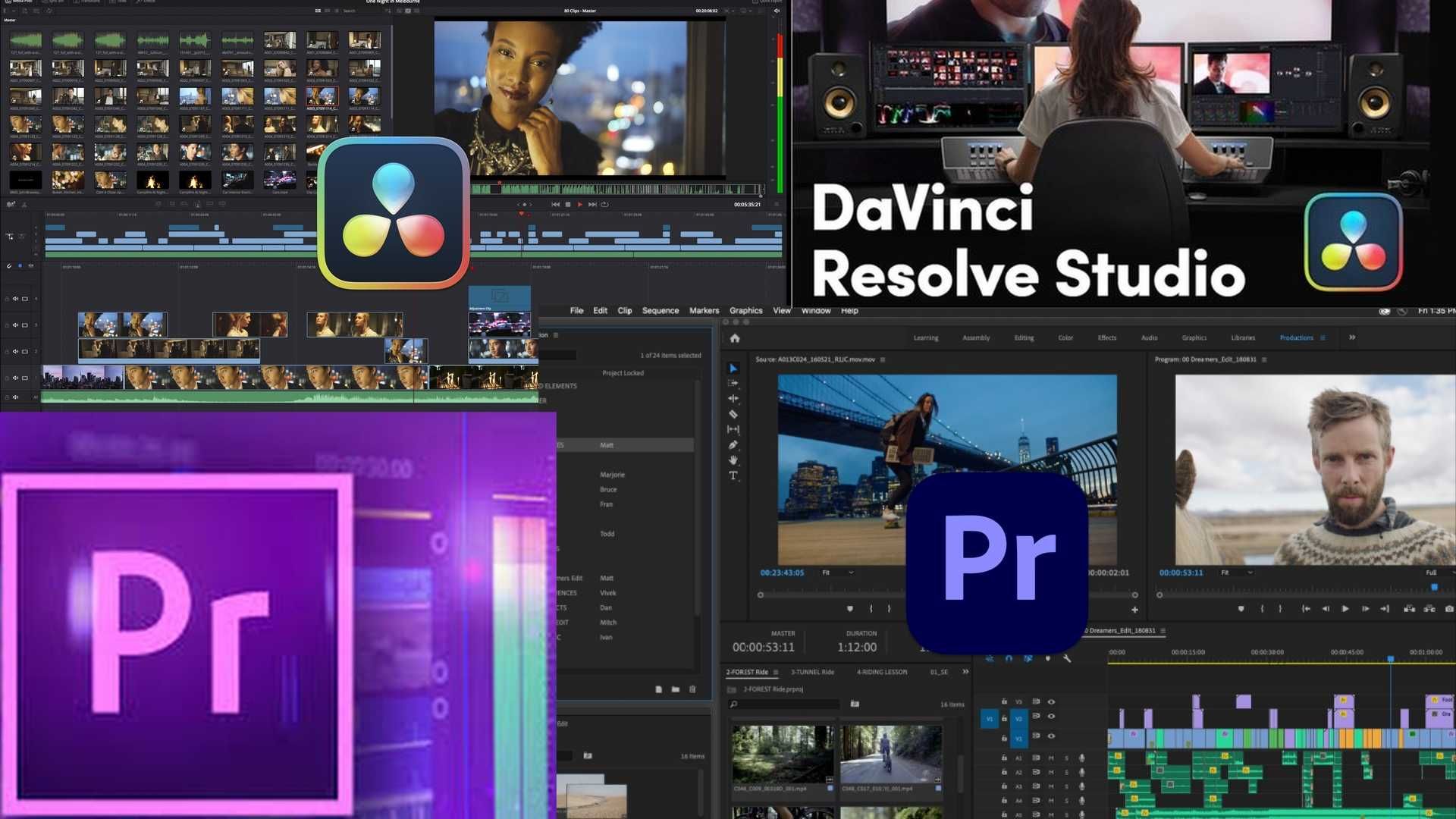Select the Selection tool in Premiere toolbar
1456x819 pixels.
733,369
